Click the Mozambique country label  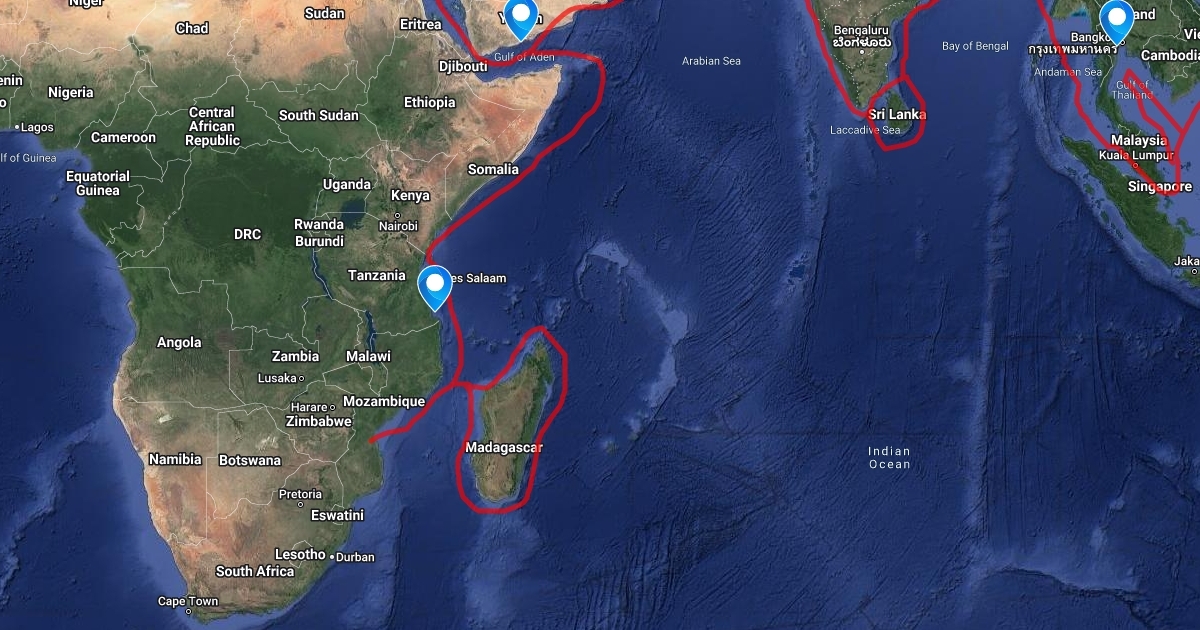pos(384,401)
